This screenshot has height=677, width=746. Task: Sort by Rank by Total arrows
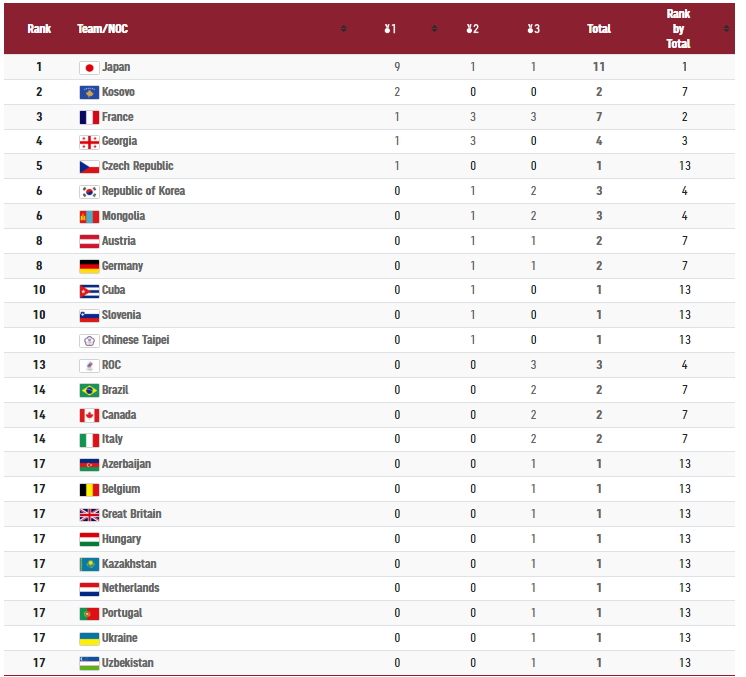726,29
